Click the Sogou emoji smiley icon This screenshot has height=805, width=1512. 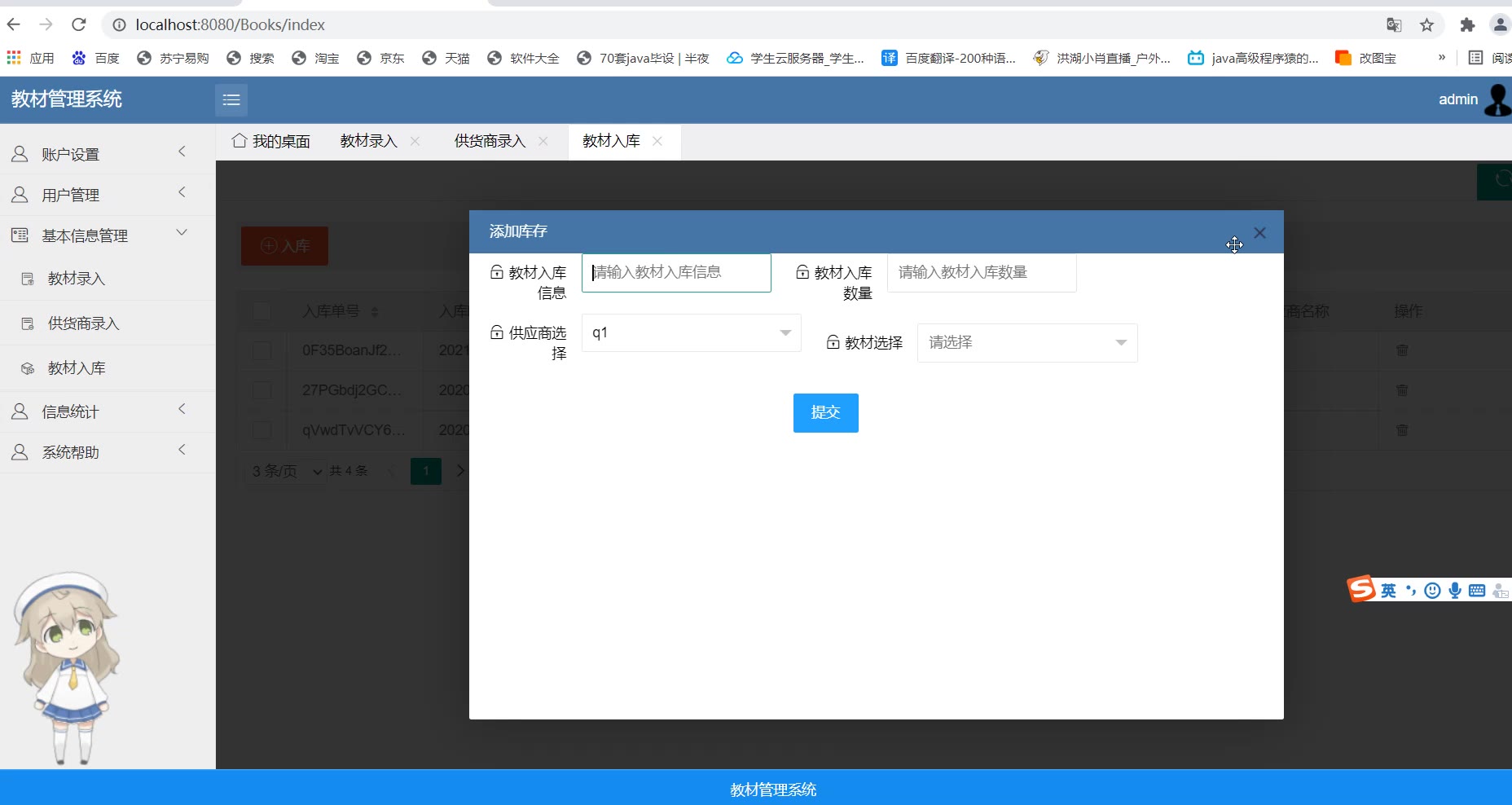(x=1432, y=590)
